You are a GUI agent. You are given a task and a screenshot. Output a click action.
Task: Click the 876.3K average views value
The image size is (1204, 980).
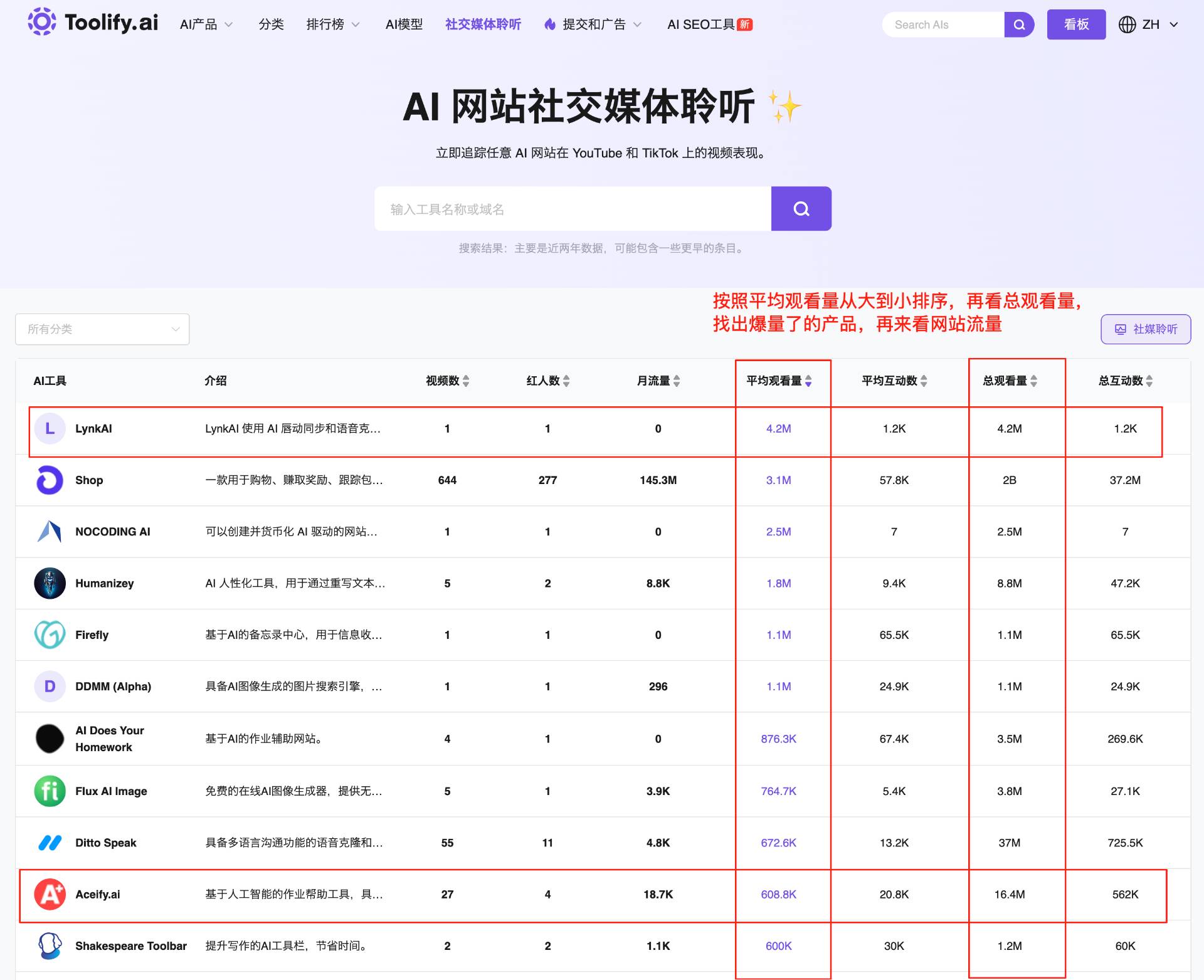(779, 739)
